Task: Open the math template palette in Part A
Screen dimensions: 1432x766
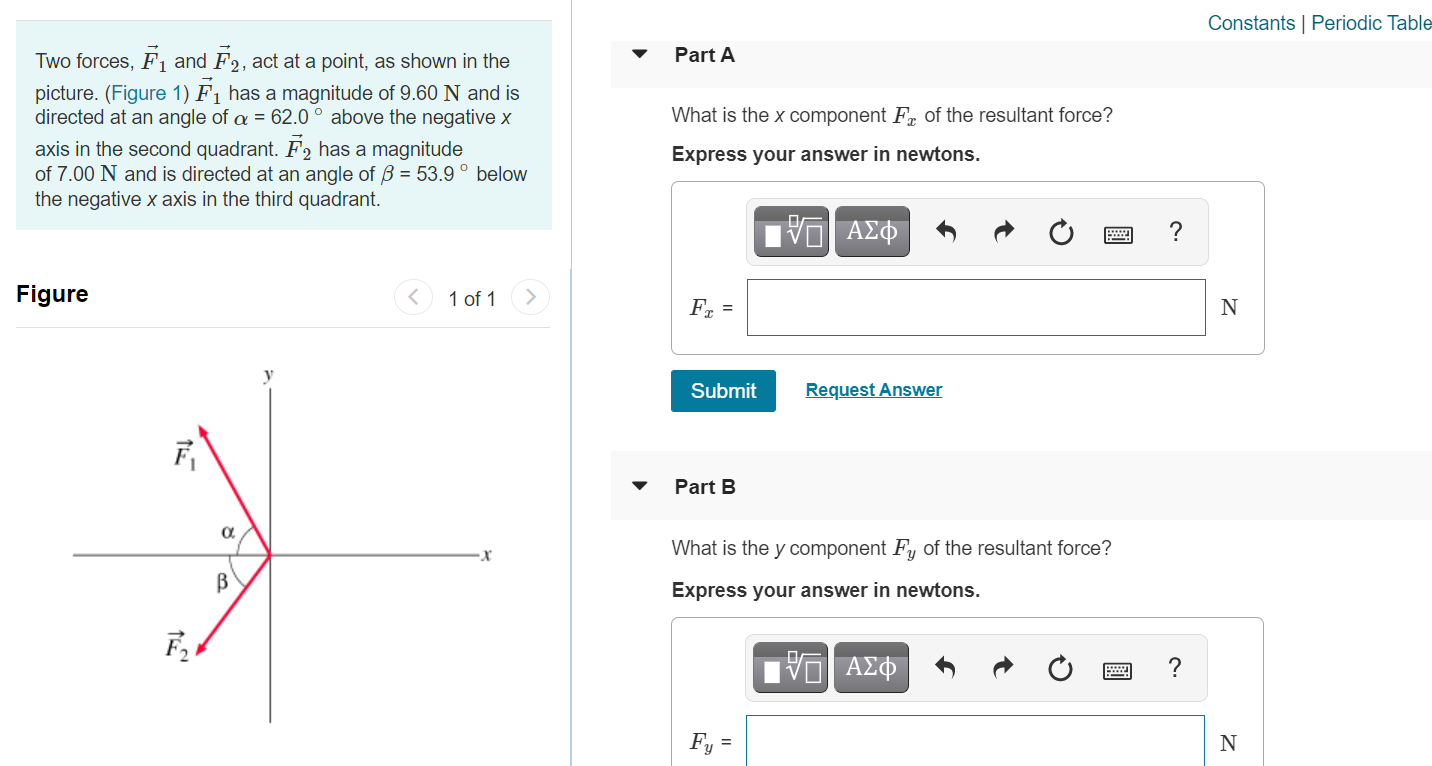Action: [789, 231]
